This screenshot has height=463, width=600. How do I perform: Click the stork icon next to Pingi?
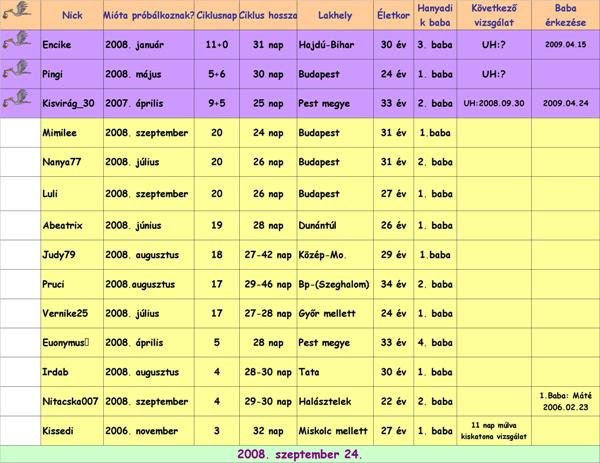pyautogui.click(x=19, y=74)
